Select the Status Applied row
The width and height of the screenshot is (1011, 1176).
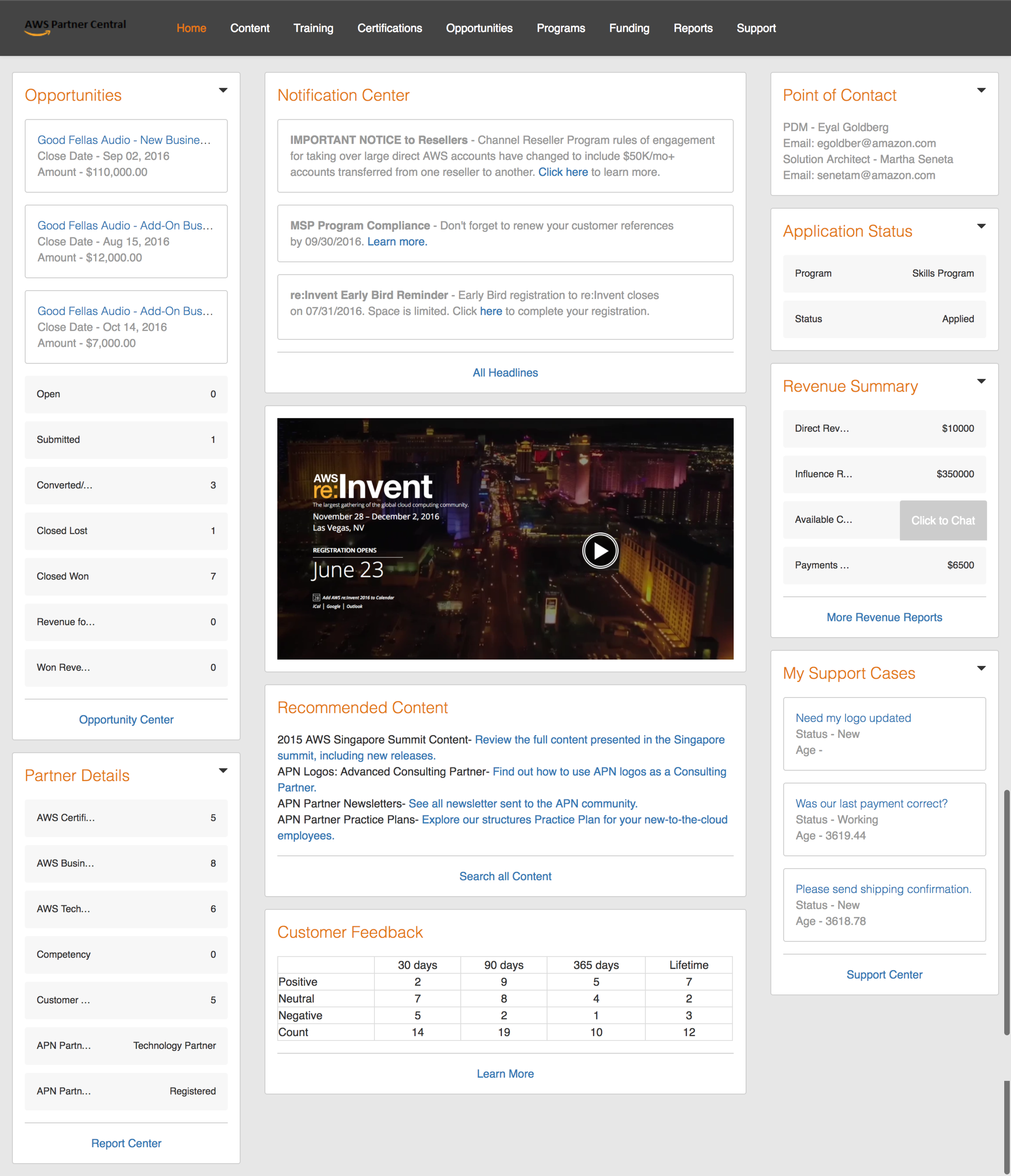pos(884,319)
